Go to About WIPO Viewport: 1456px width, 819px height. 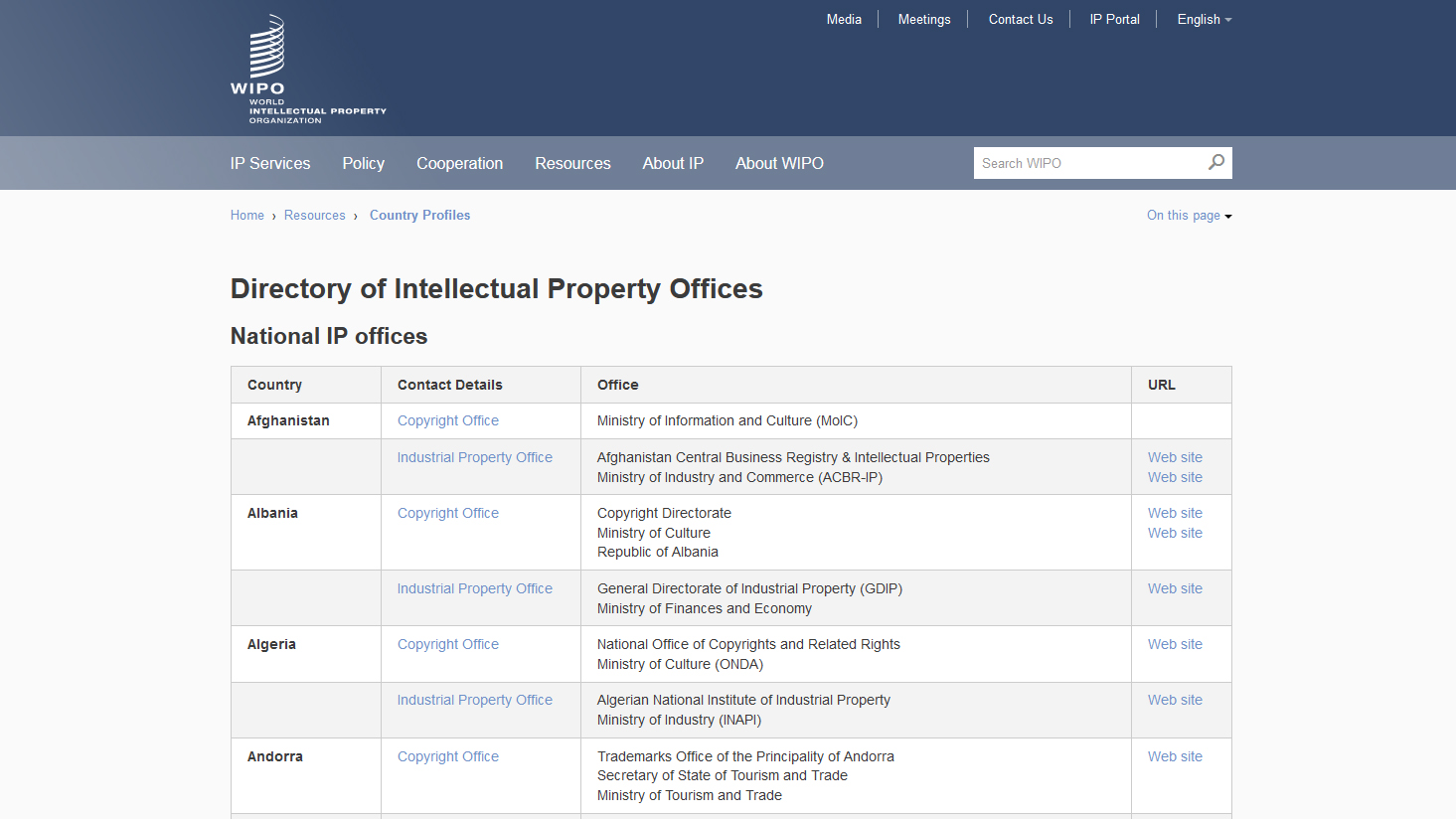pyautogui.click(x=779, y=164)
